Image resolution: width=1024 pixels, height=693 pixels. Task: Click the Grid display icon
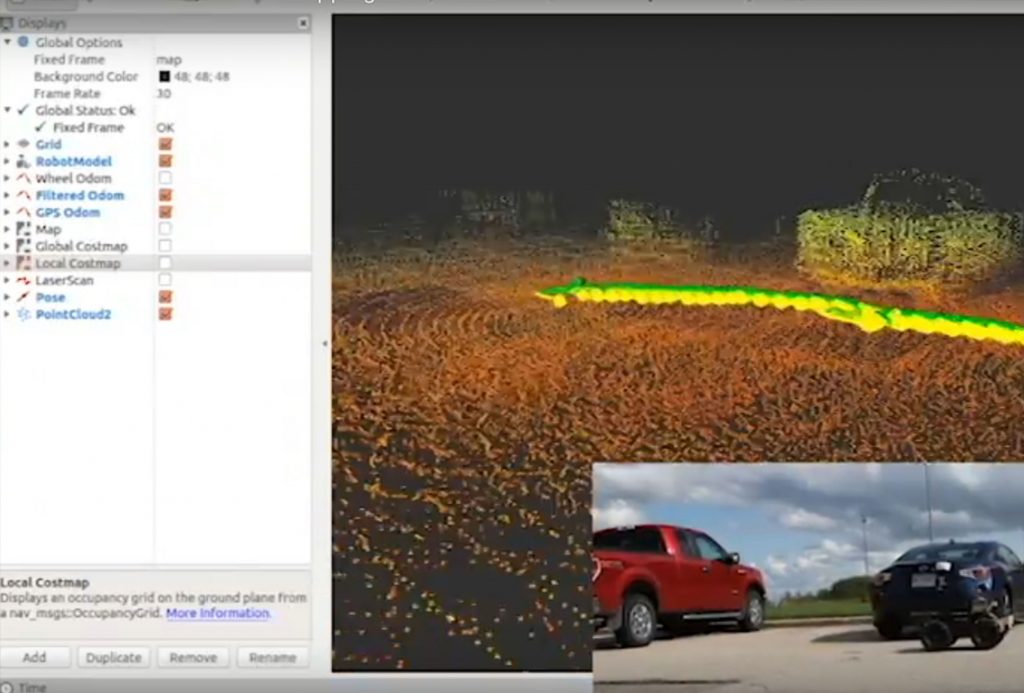click(23, 144)
